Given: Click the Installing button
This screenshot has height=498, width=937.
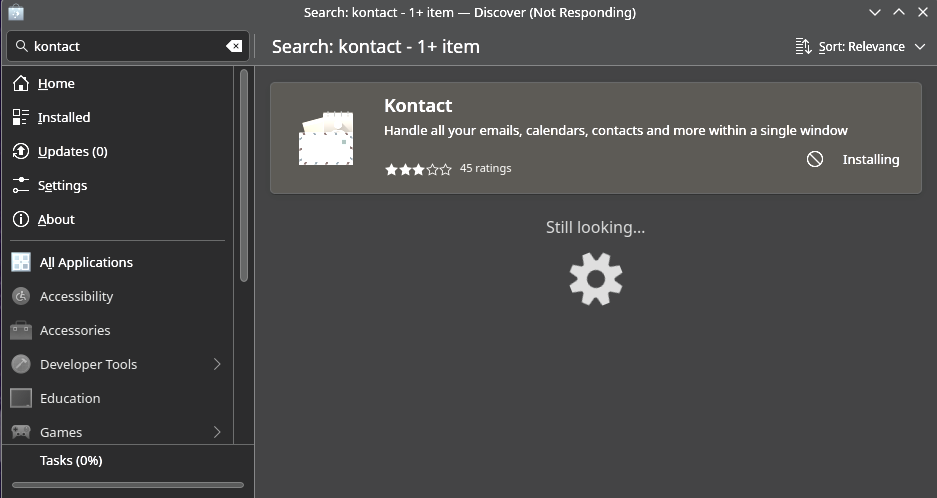Looking at the screenshot, I should click(870, 160).
